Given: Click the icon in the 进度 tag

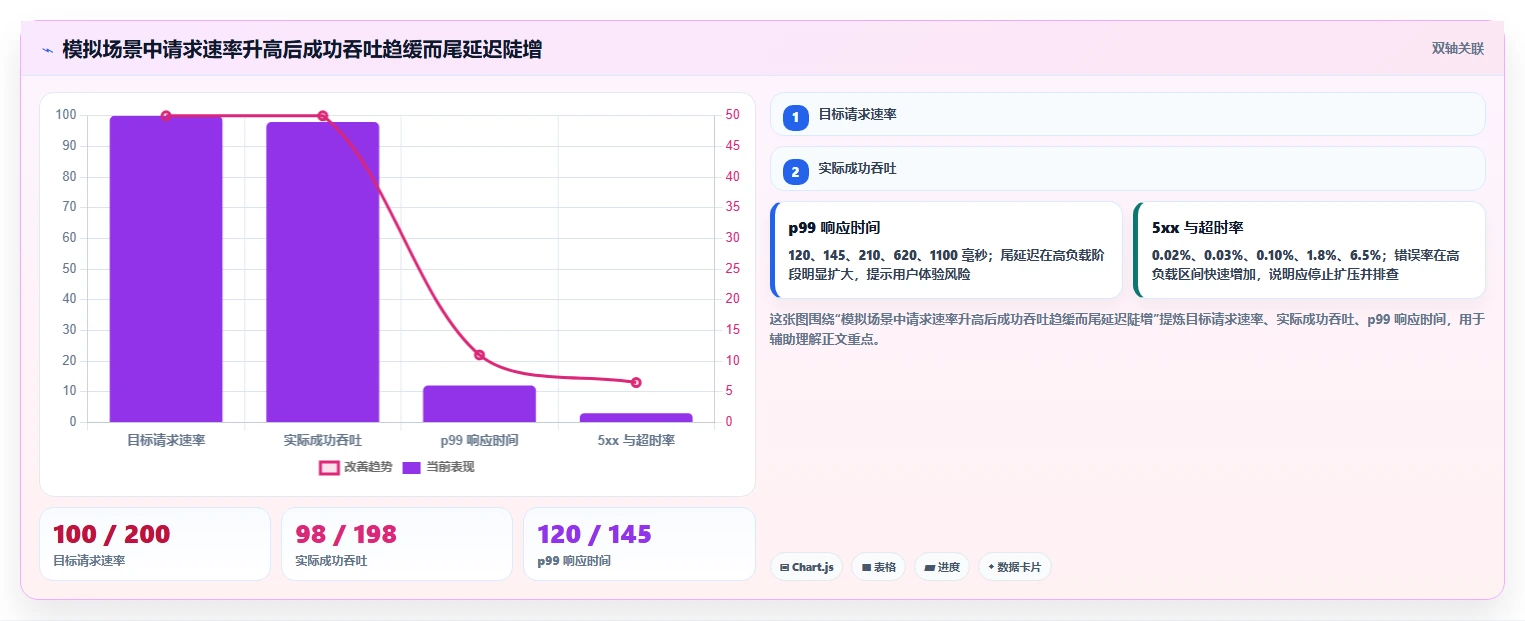Looking at the screenshot, I should click(929, 568).
